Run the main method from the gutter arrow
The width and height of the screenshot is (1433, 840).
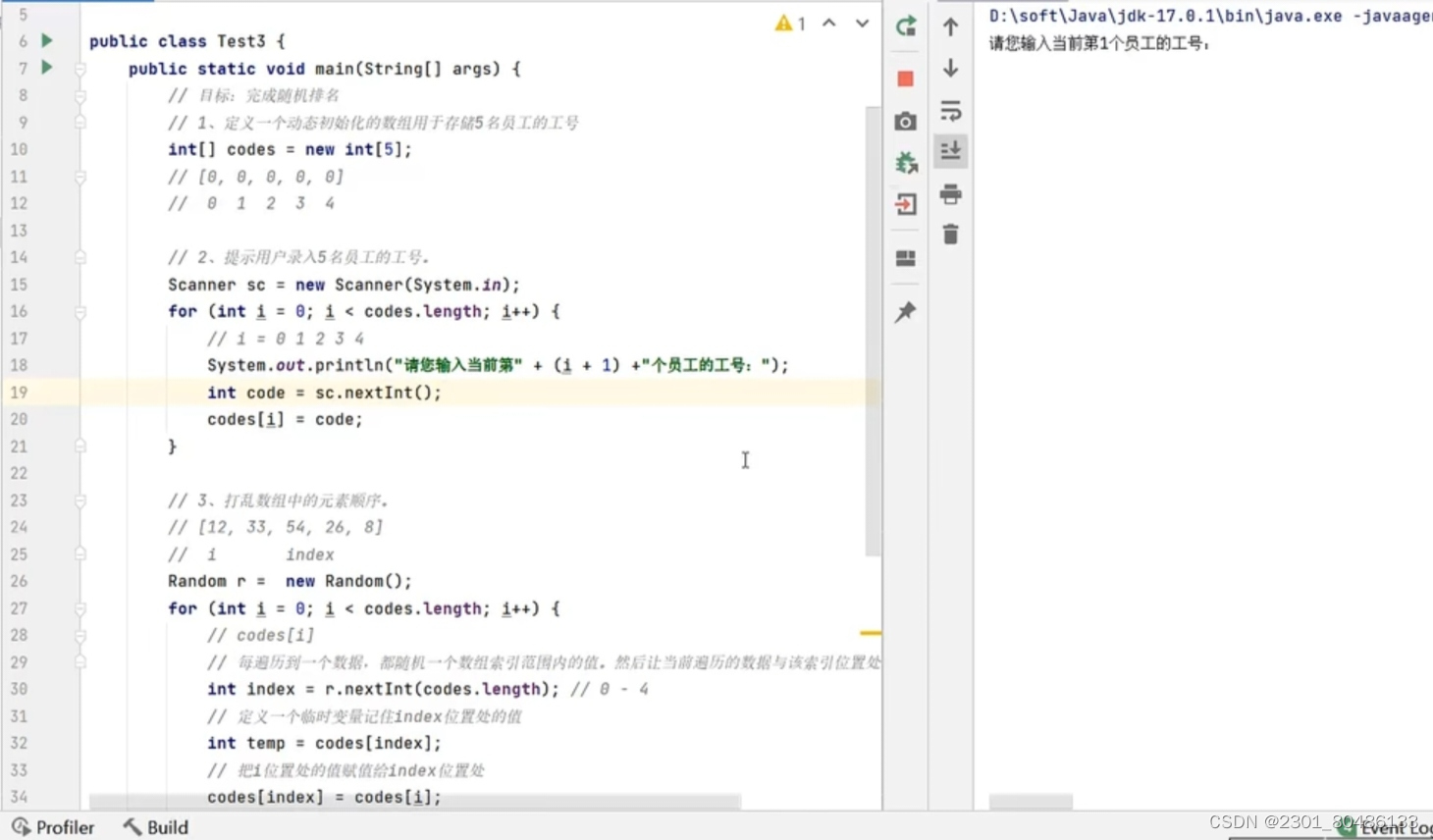[x=46, y=68]
